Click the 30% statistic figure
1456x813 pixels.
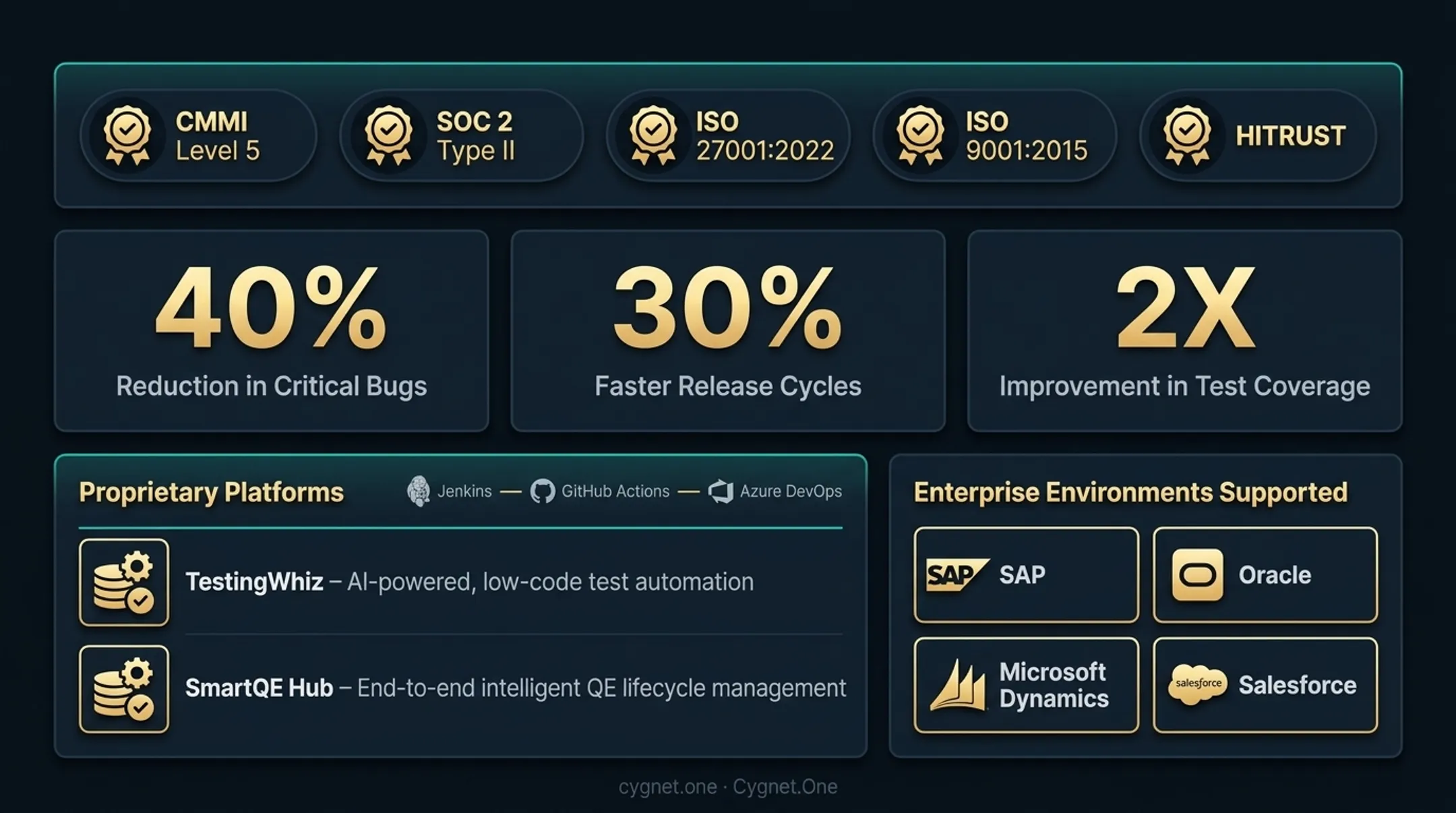pyautogui.click(x=728, y=308)
